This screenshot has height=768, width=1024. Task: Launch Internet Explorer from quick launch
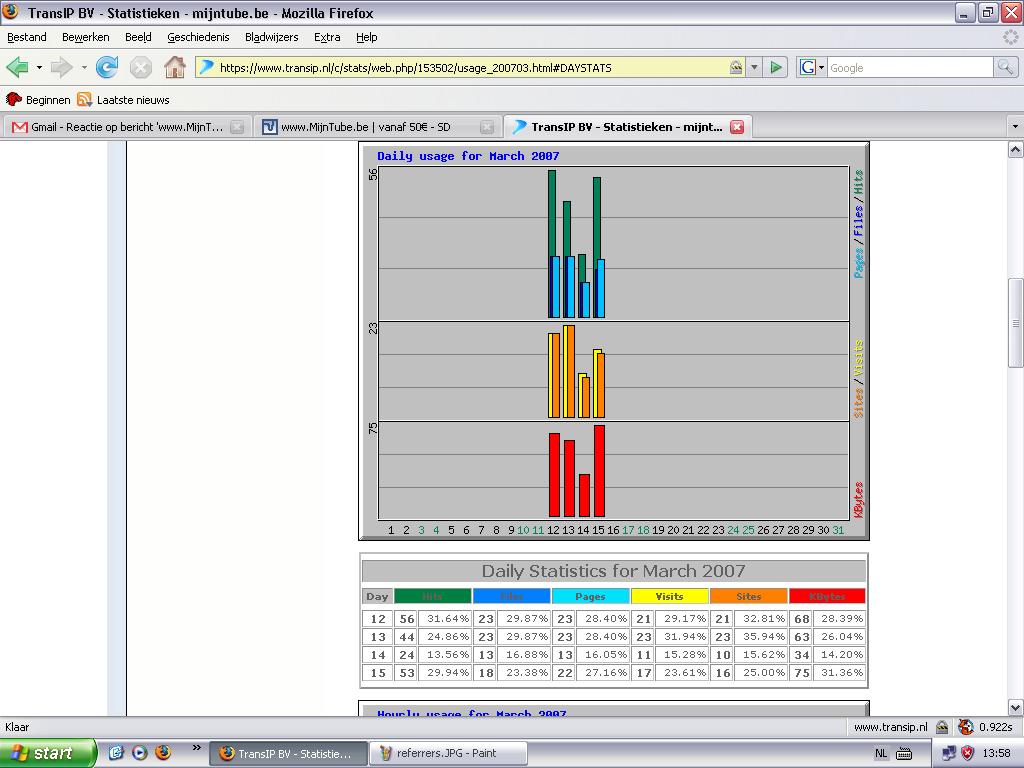[x=116, y=753]
